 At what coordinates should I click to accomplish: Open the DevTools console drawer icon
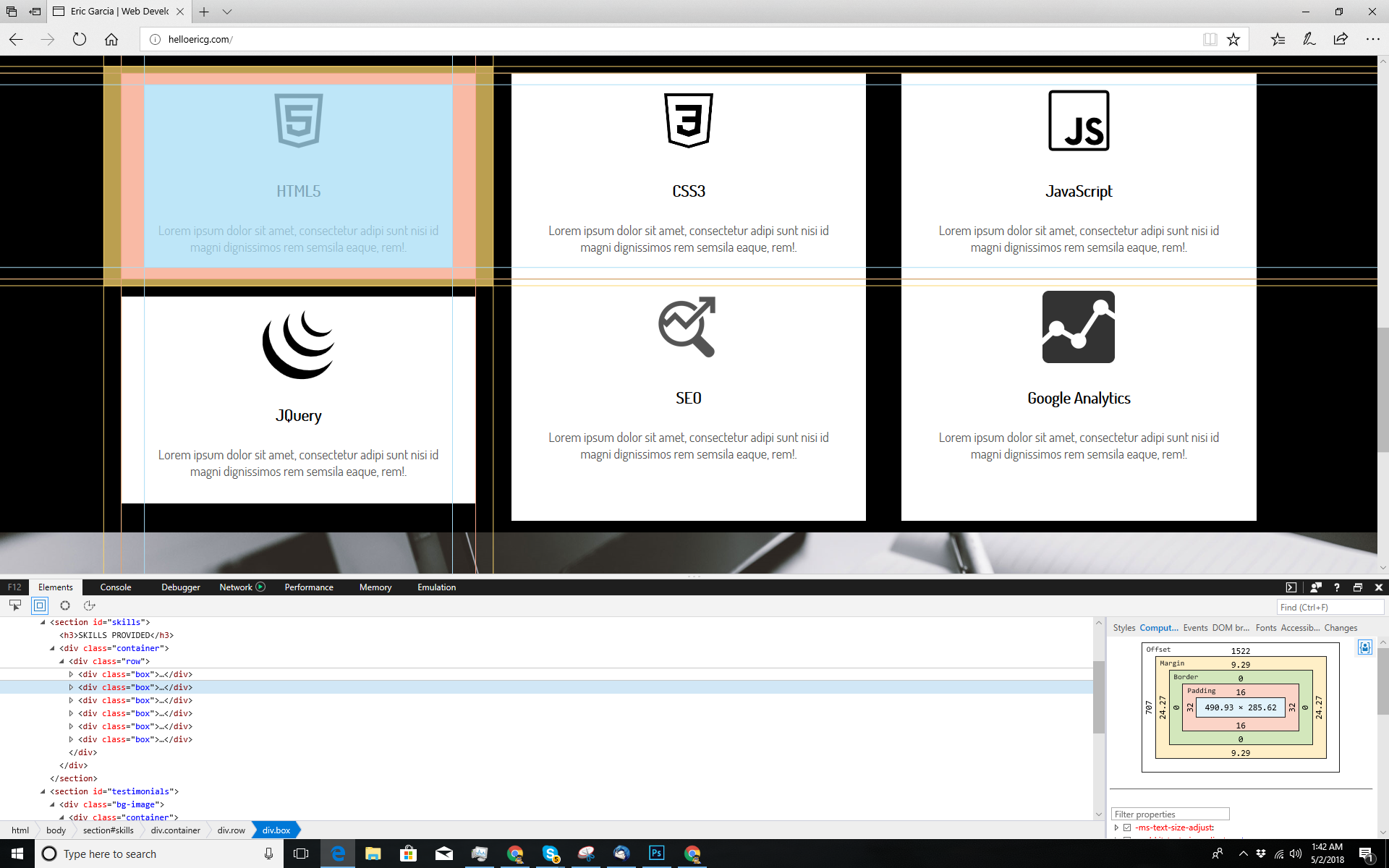pos(1291,587)
